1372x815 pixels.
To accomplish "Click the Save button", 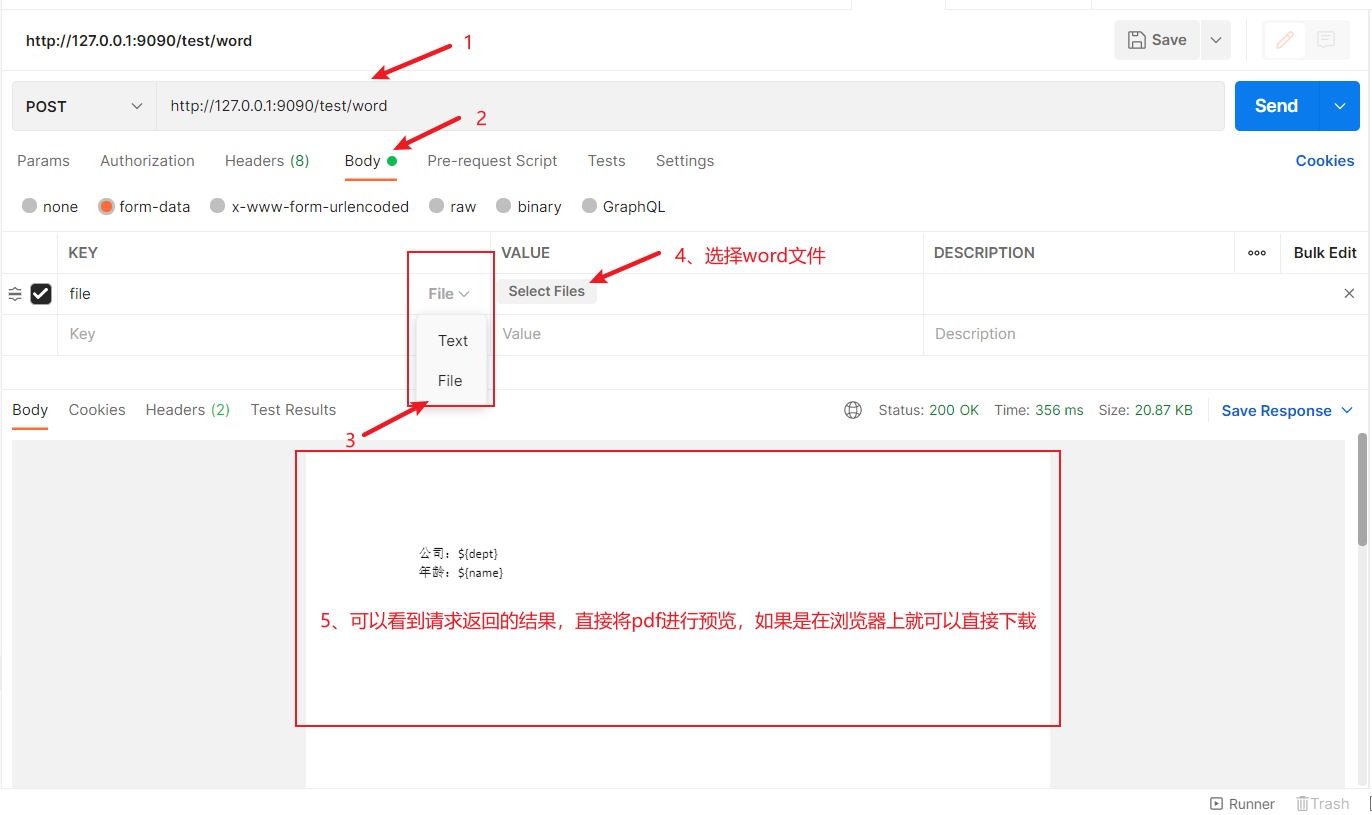I will click(1157, 40).
